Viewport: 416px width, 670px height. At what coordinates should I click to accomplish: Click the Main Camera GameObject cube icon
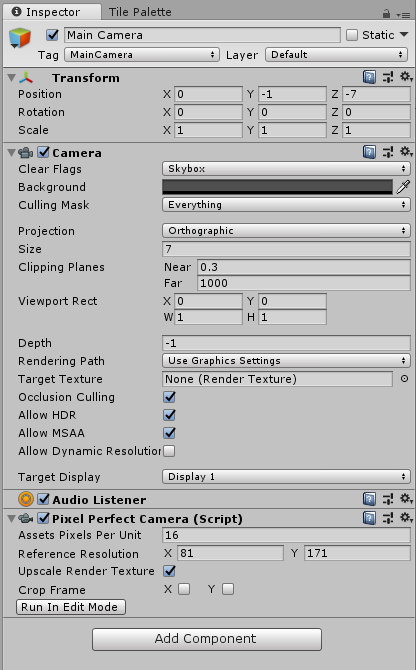(20, 38)
